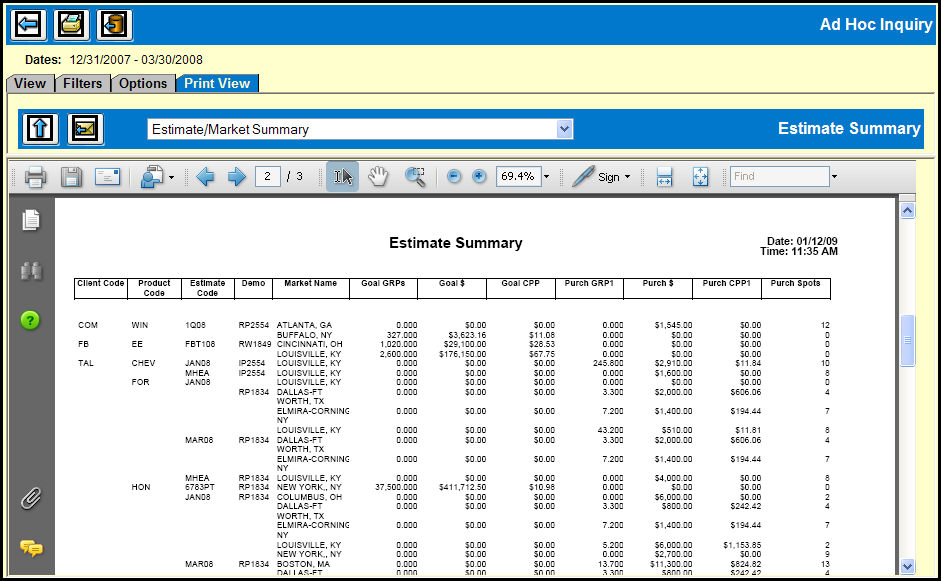Screen dimensions: 941x581
Task: Click the FBT108 estimate code
Action: pyautogui.click(x=200, y=345)
